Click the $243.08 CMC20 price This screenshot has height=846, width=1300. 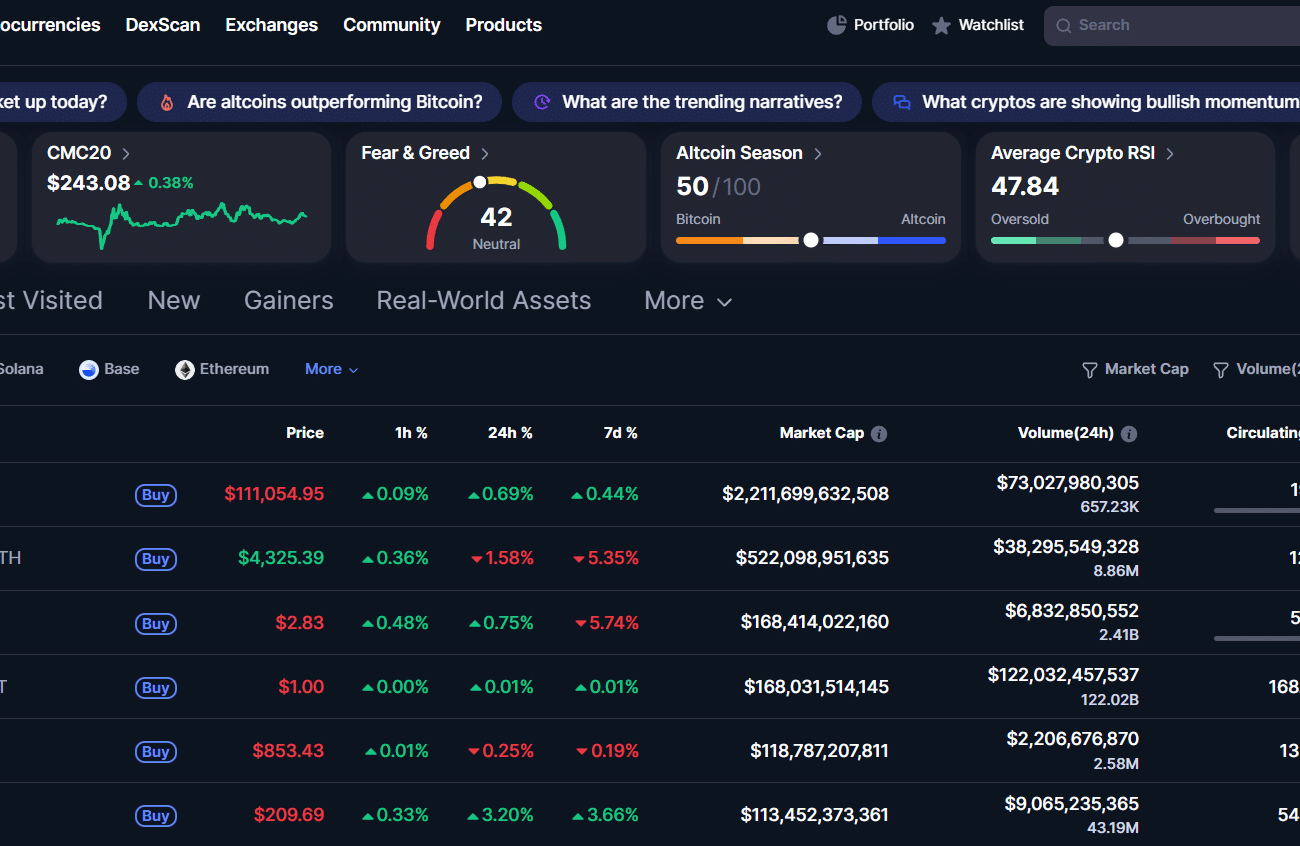pyautogui.click(x=88, y=183)
